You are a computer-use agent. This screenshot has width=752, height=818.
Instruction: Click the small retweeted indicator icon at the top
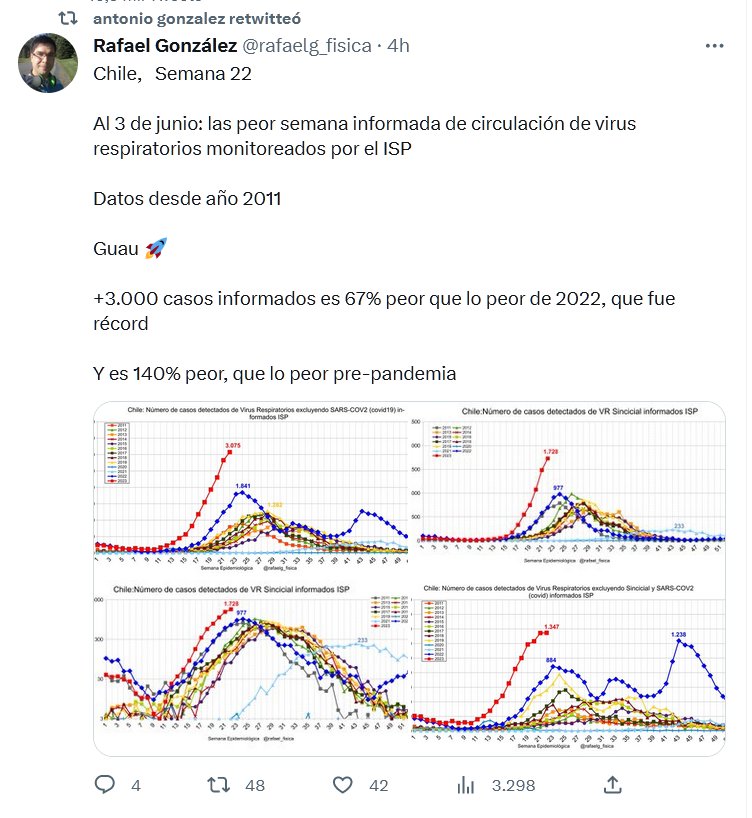[66, 18]
